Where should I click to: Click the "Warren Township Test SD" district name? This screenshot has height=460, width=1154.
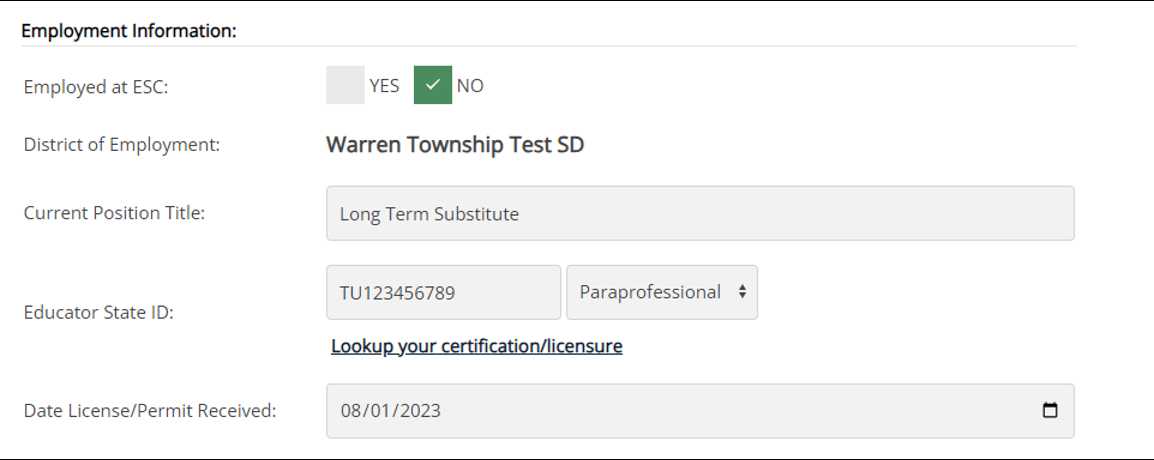[x=455, y=145]
